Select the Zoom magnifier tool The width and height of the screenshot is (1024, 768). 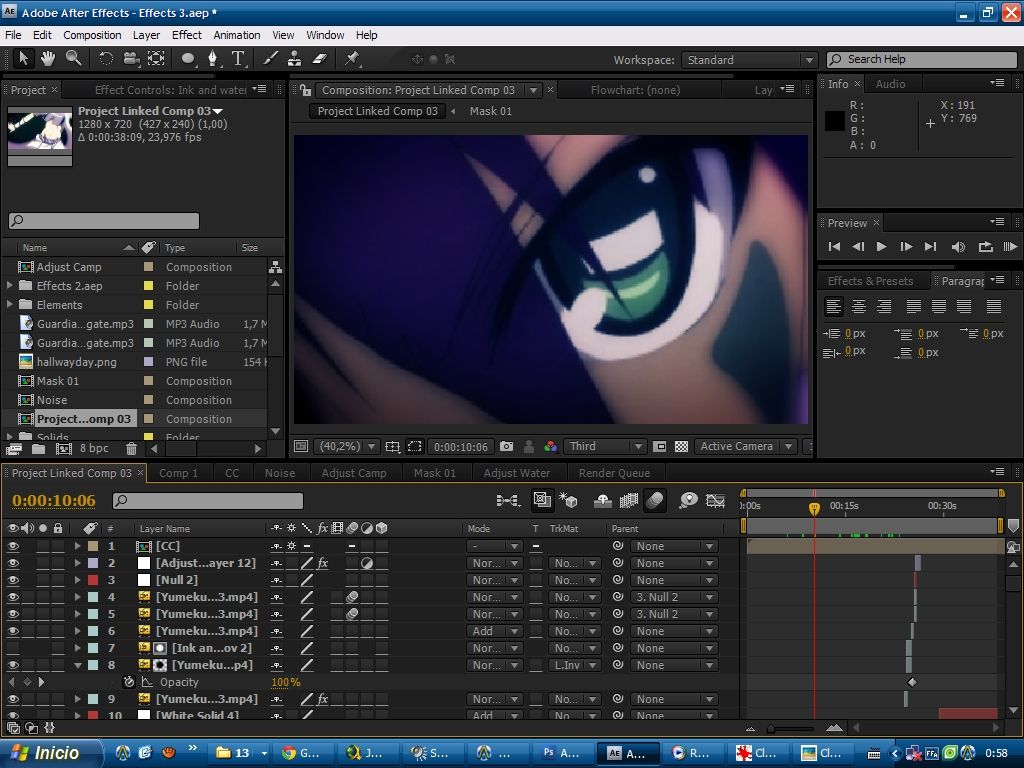[74, 59]
